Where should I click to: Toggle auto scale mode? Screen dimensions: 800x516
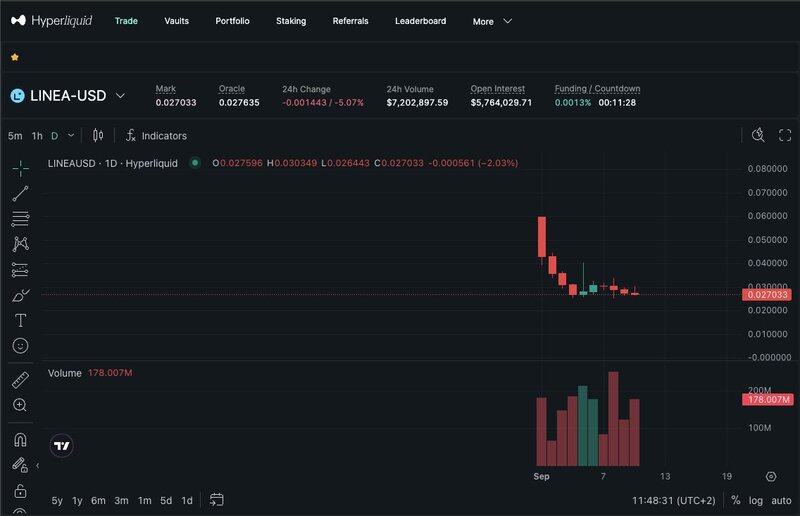click(x=781, y=500)
